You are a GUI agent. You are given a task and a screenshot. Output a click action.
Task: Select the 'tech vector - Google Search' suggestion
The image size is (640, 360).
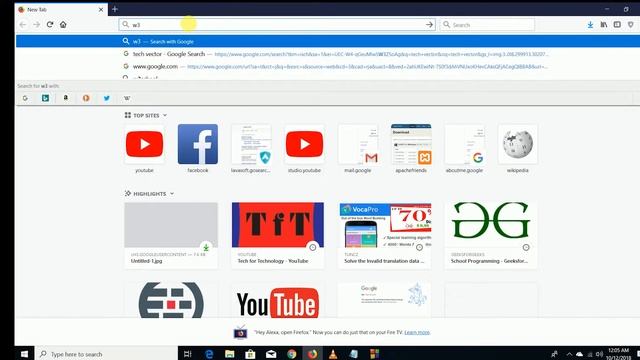click(328, 54)
